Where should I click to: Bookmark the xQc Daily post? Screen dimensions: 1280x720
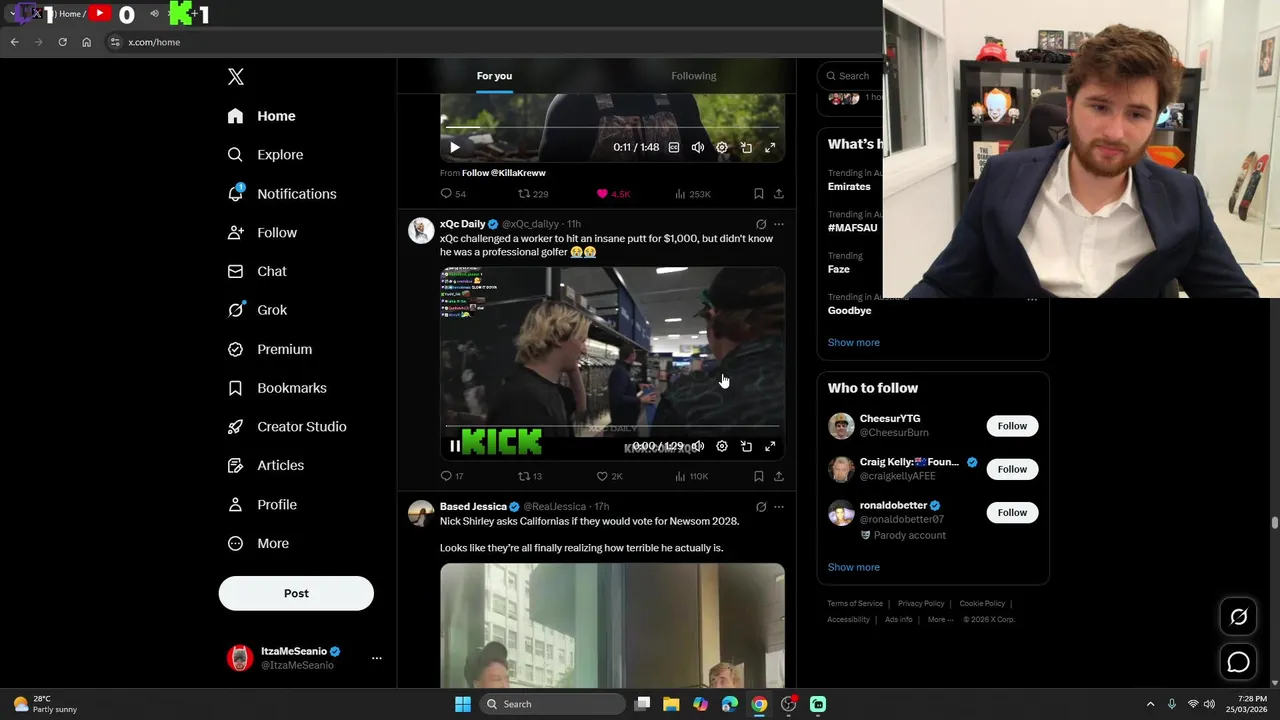[759, 476]
